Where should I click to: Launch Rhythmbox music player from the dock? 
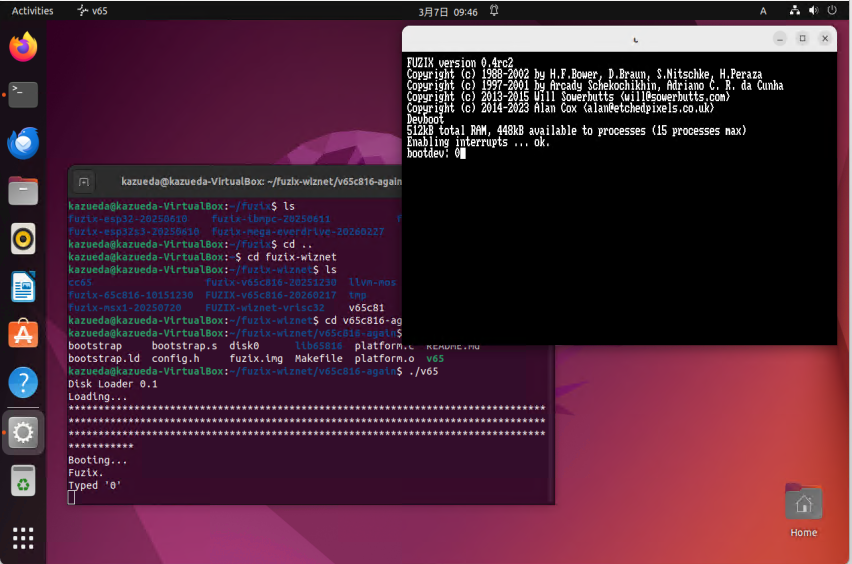pos(23,239)
